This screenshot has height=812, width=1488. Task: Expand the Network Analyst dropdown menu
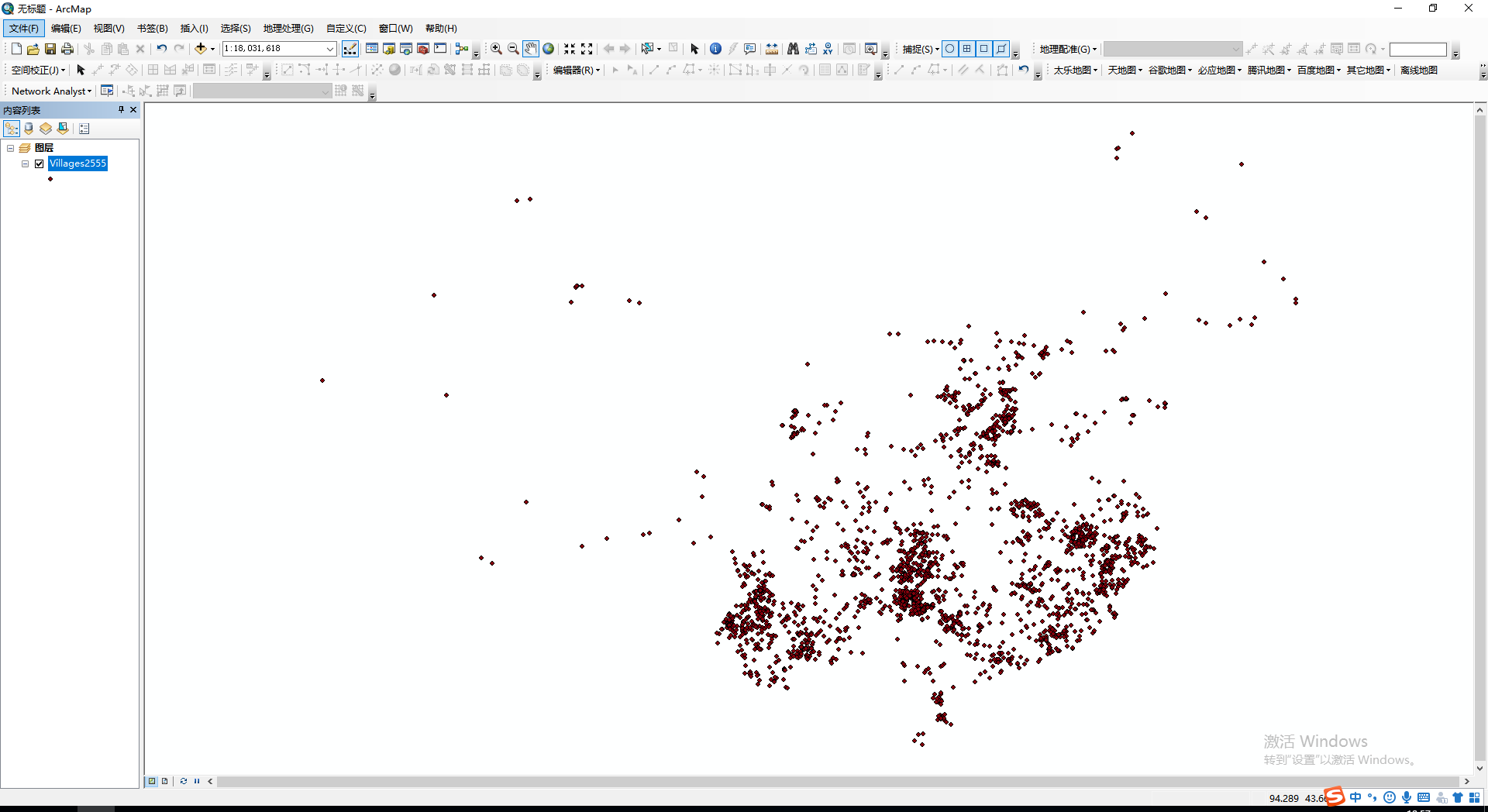[51, 91]
